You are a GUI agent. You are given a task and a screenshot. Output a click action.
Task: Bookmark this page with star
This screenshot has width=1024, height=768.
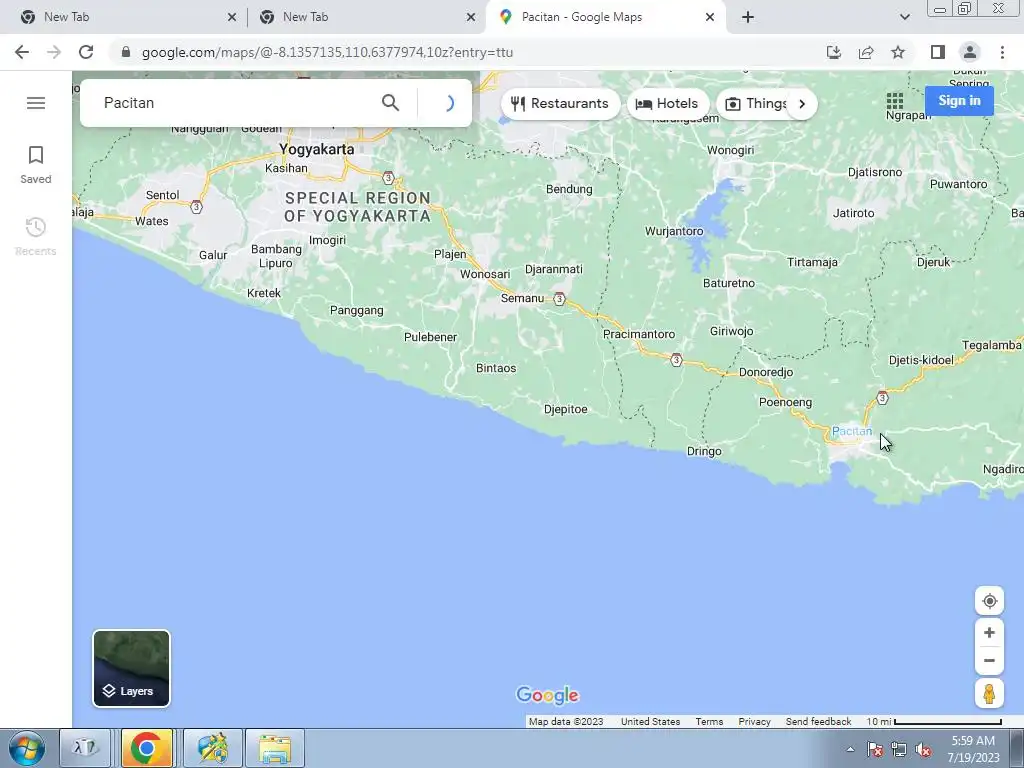coord(898,52)
